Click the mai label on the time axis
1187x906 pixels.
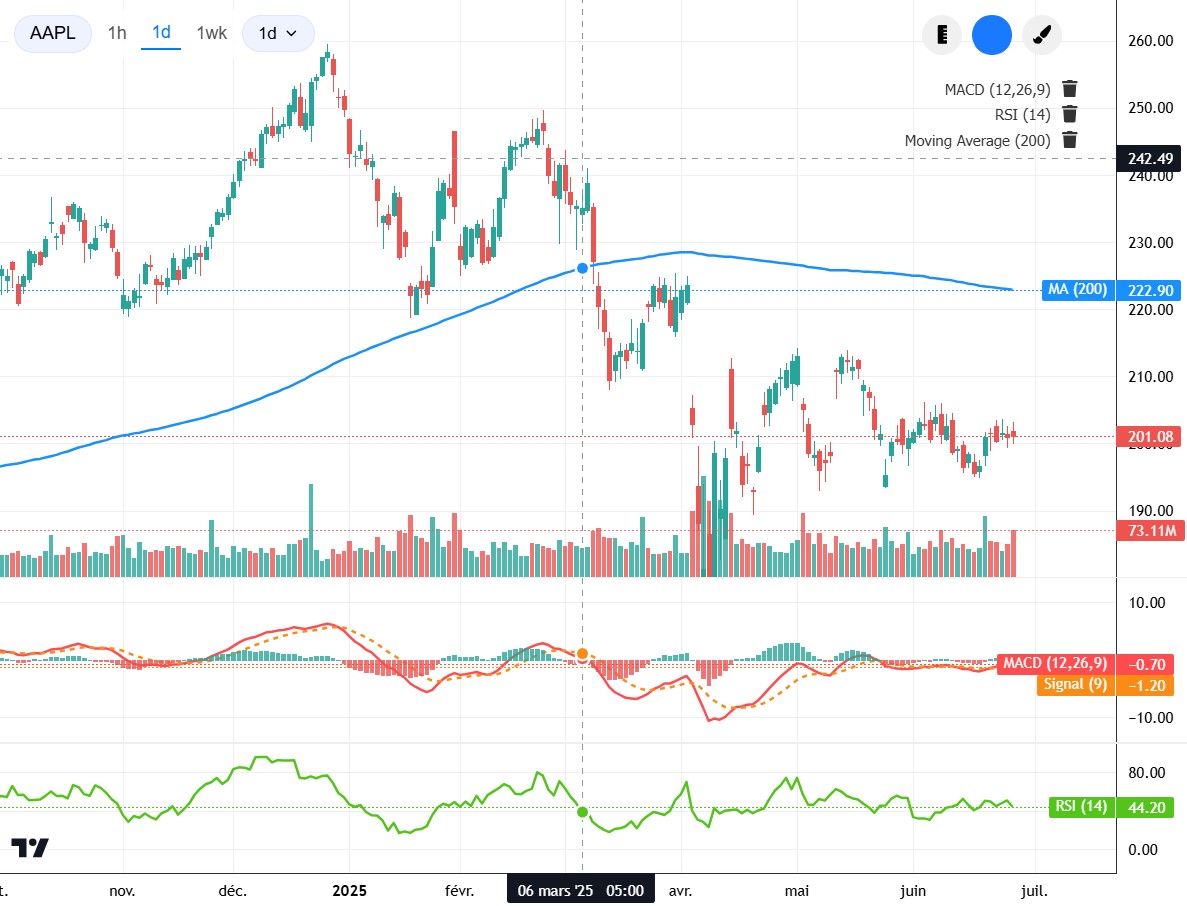(x=796, y=891)
